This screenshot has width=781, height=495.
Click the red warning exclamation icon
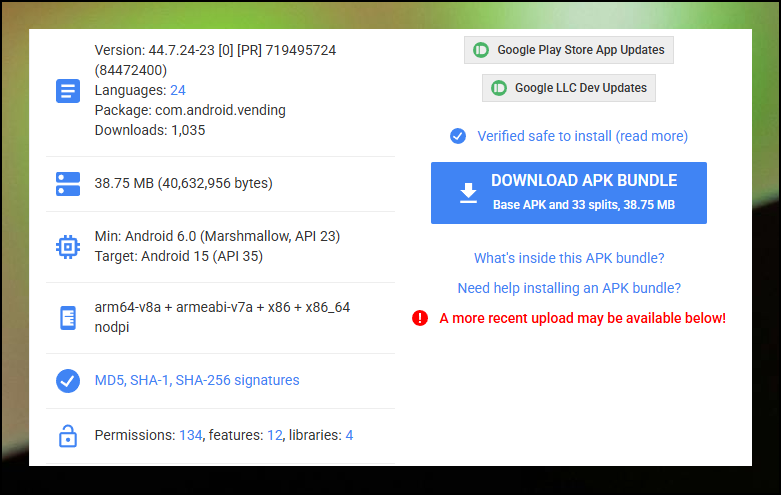tap(420, 318)
